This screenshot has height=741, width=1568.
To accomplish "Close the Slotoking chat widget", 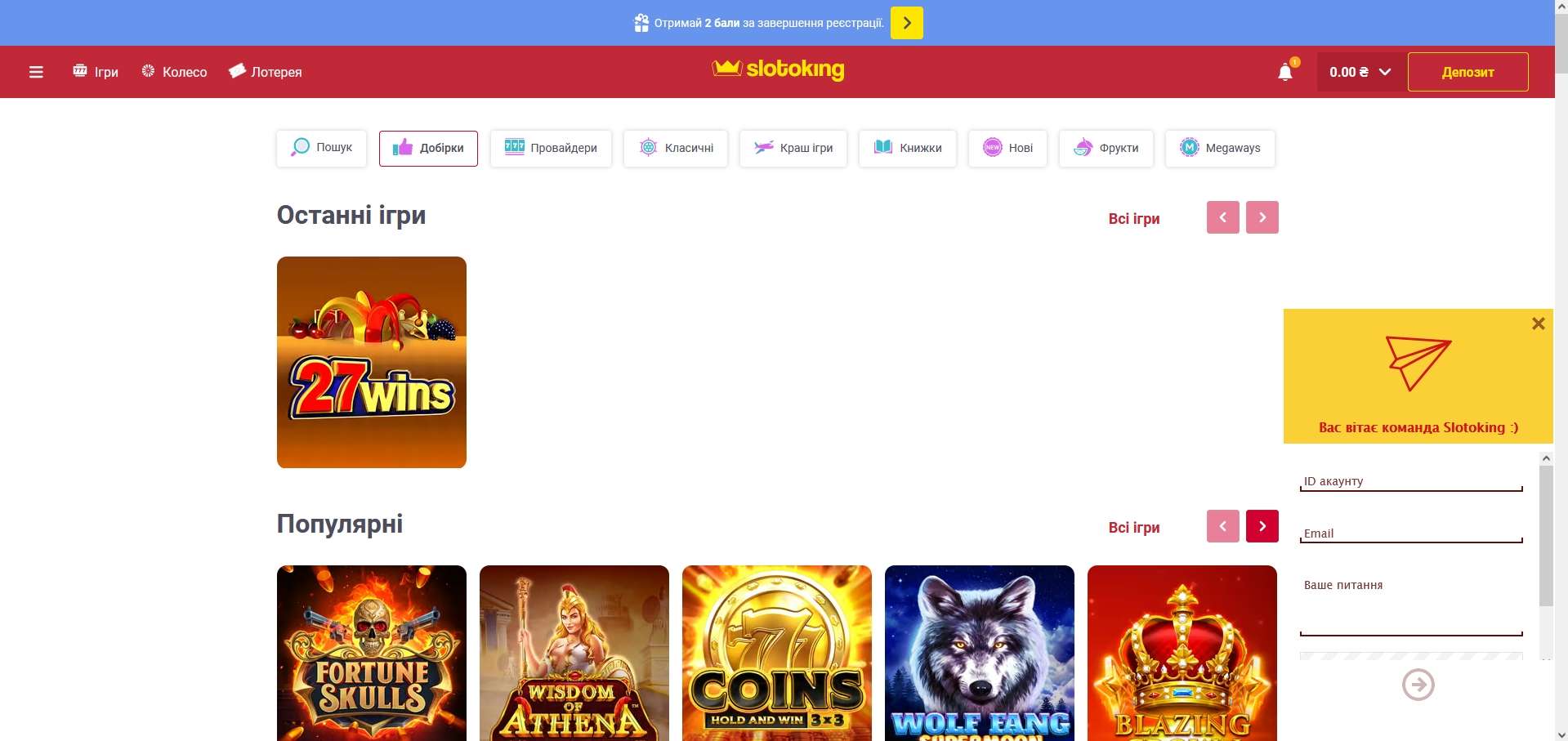I will coord(1538,324).
